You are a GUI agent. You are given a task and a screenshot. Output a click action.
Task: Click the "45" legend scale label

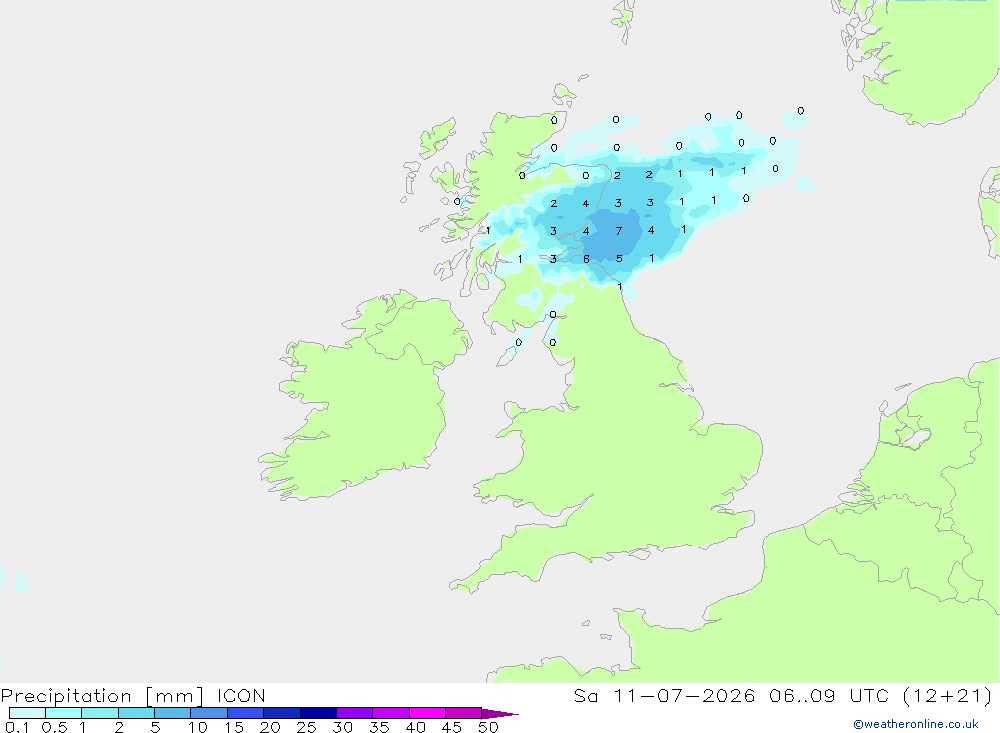click(x=452, y=727)
